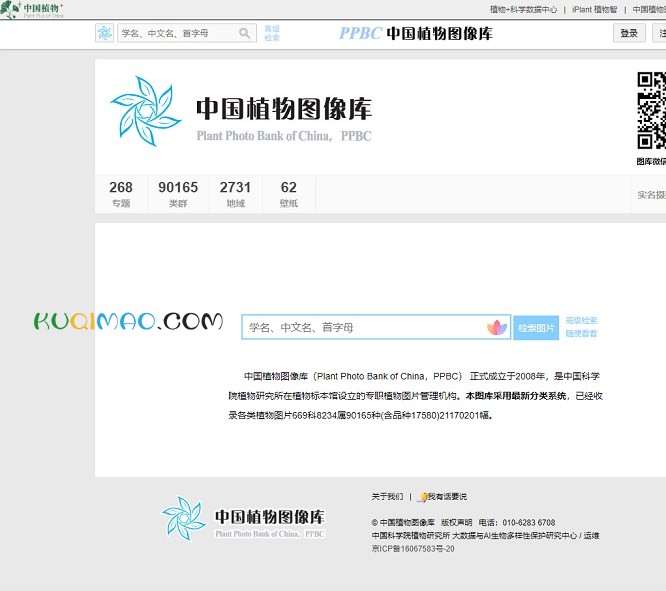Image resolution: width=666 pixels, height=591 pixels.
Task: Click the Plant Photo Bank of China subtitle
Action: click(x=284, y=136)
